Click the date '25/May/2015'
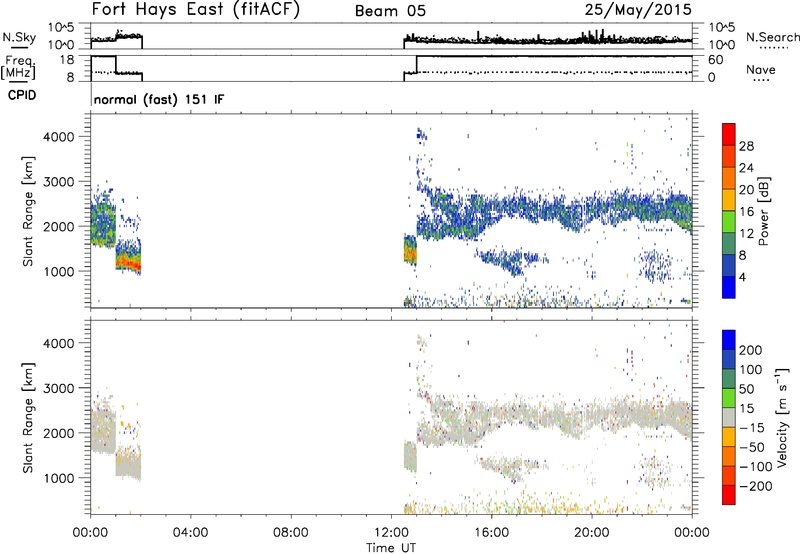This screenshot has height=554, width=800. tap(638, 10)
